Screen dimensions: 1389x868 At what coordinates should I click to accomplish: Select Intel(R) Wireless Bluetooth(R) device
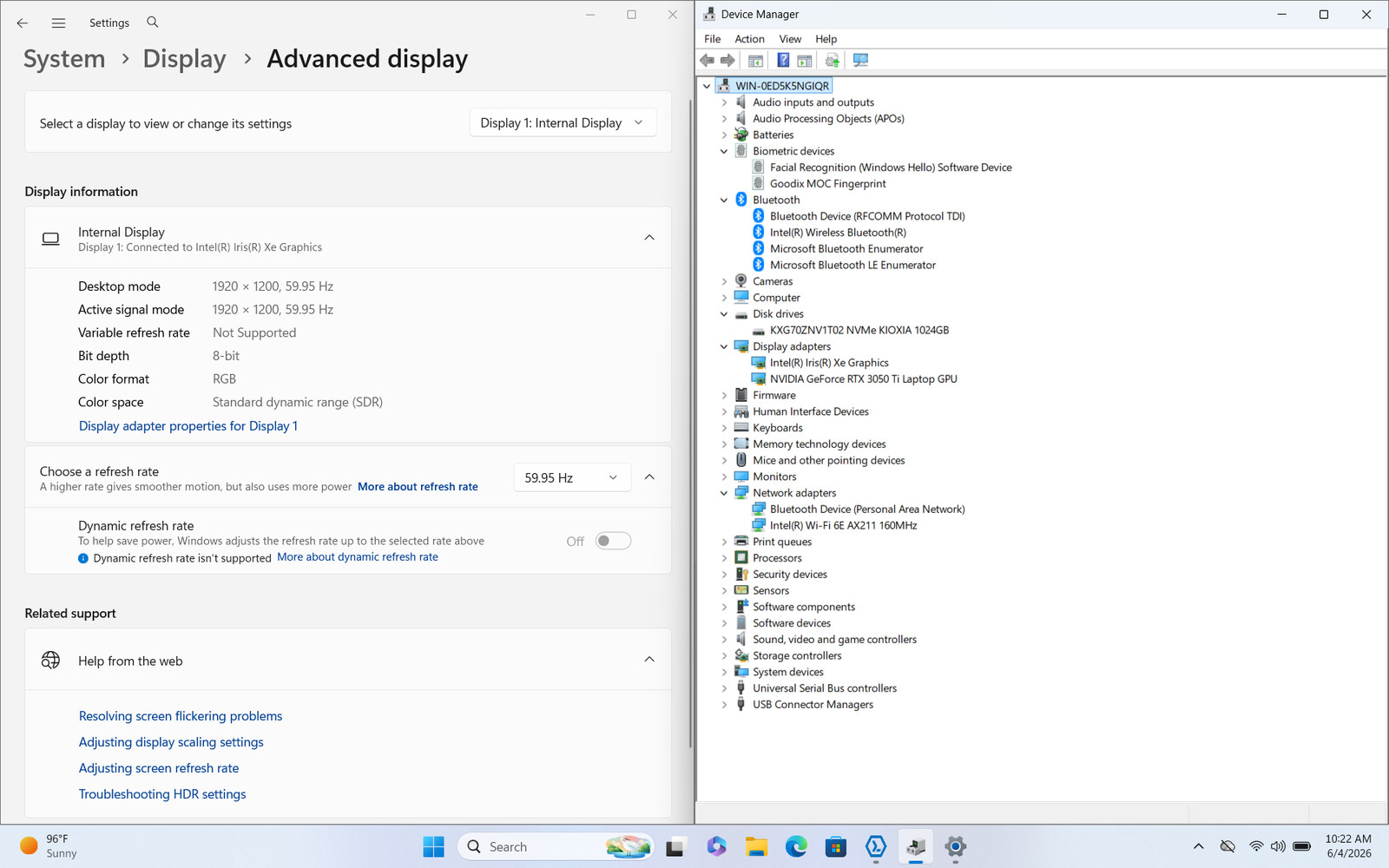838,233
